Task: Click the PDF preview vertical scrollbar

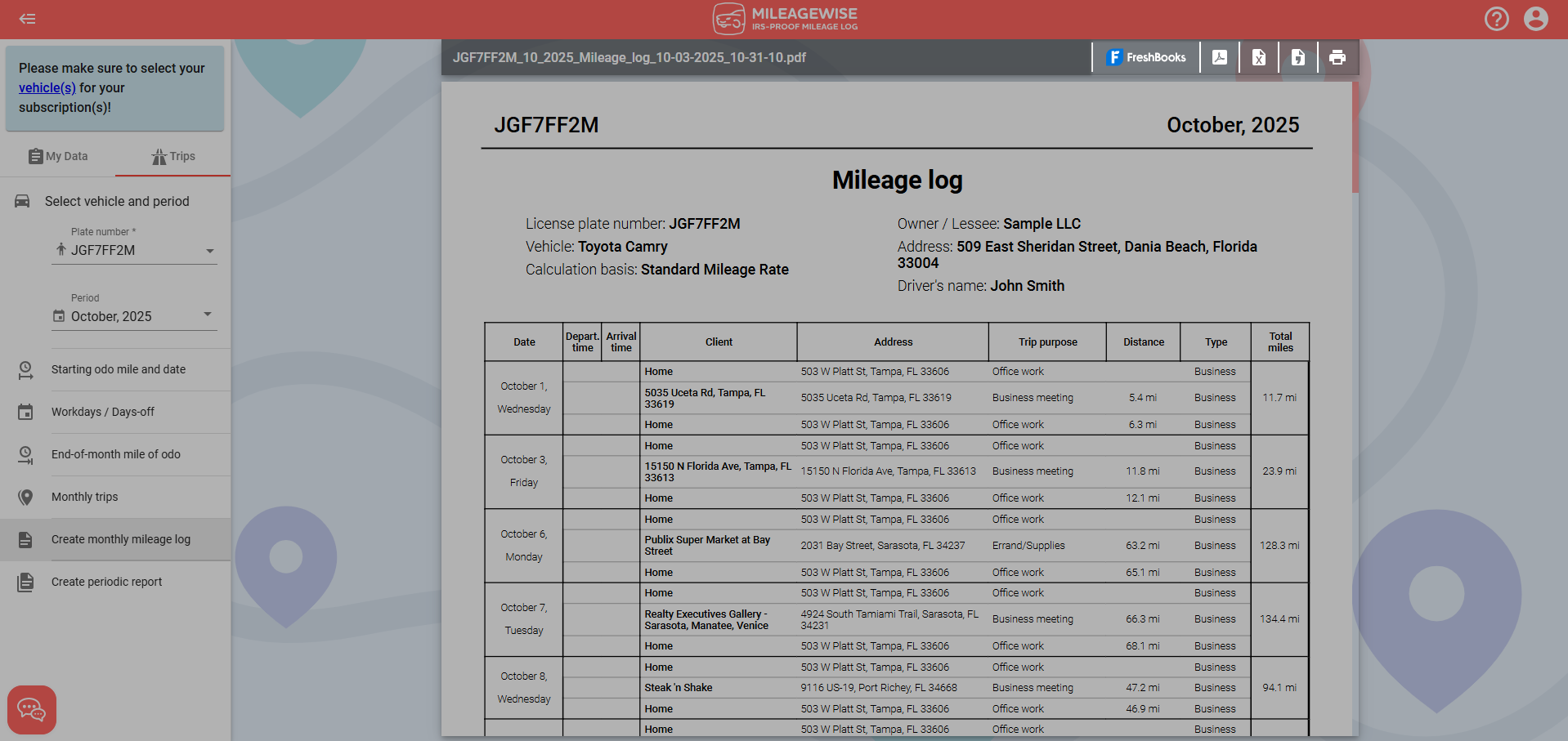Action: (x=1355, y=137)
